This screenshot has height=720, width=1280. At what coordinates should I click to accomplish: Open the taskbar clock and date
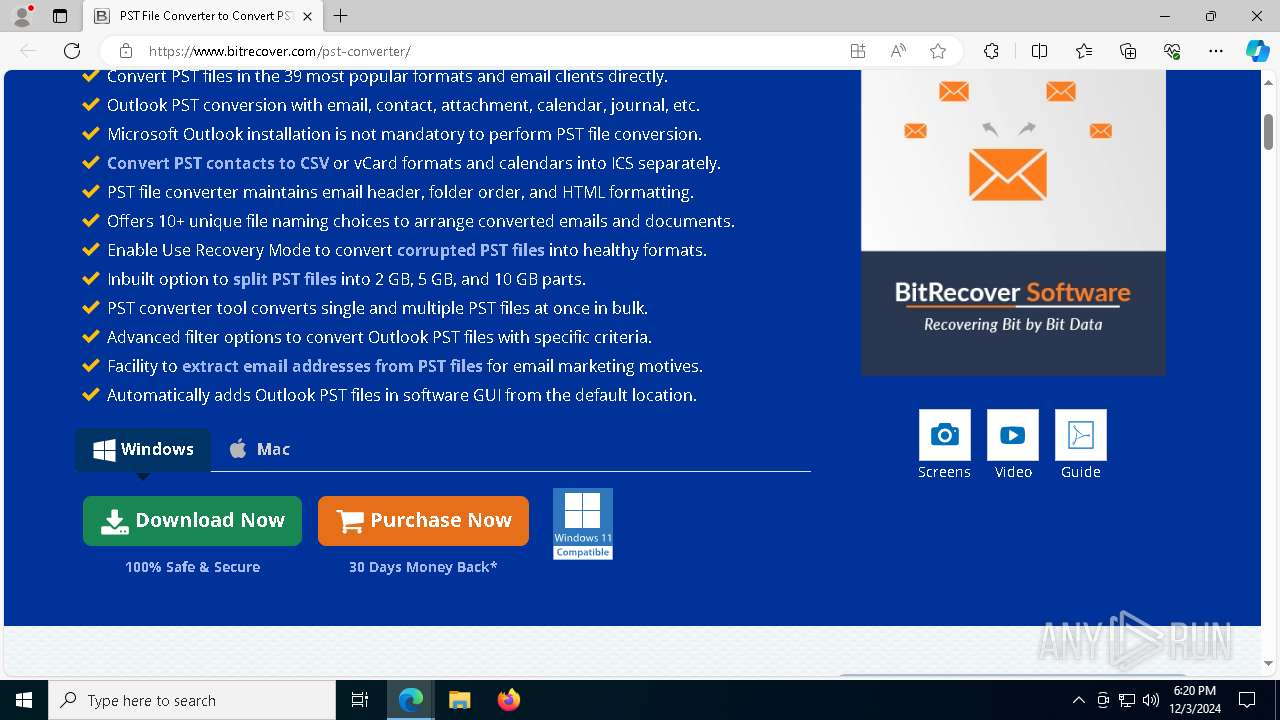click(x=1194, y=700)
